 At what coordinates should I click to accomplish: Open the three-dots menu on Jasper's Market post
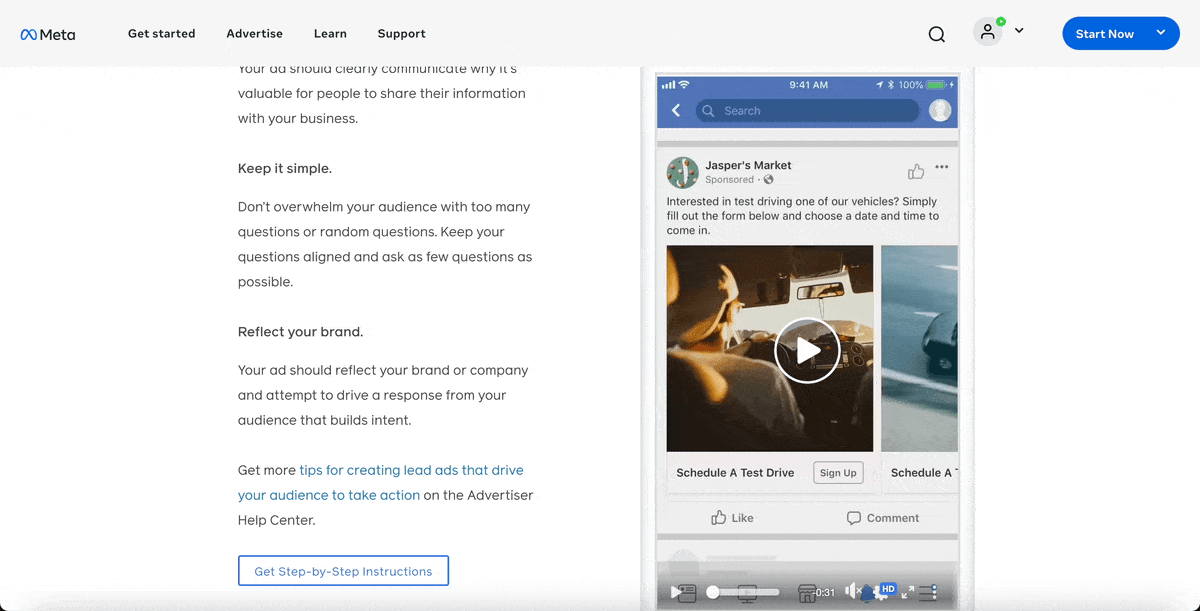[x=941, y=167]
